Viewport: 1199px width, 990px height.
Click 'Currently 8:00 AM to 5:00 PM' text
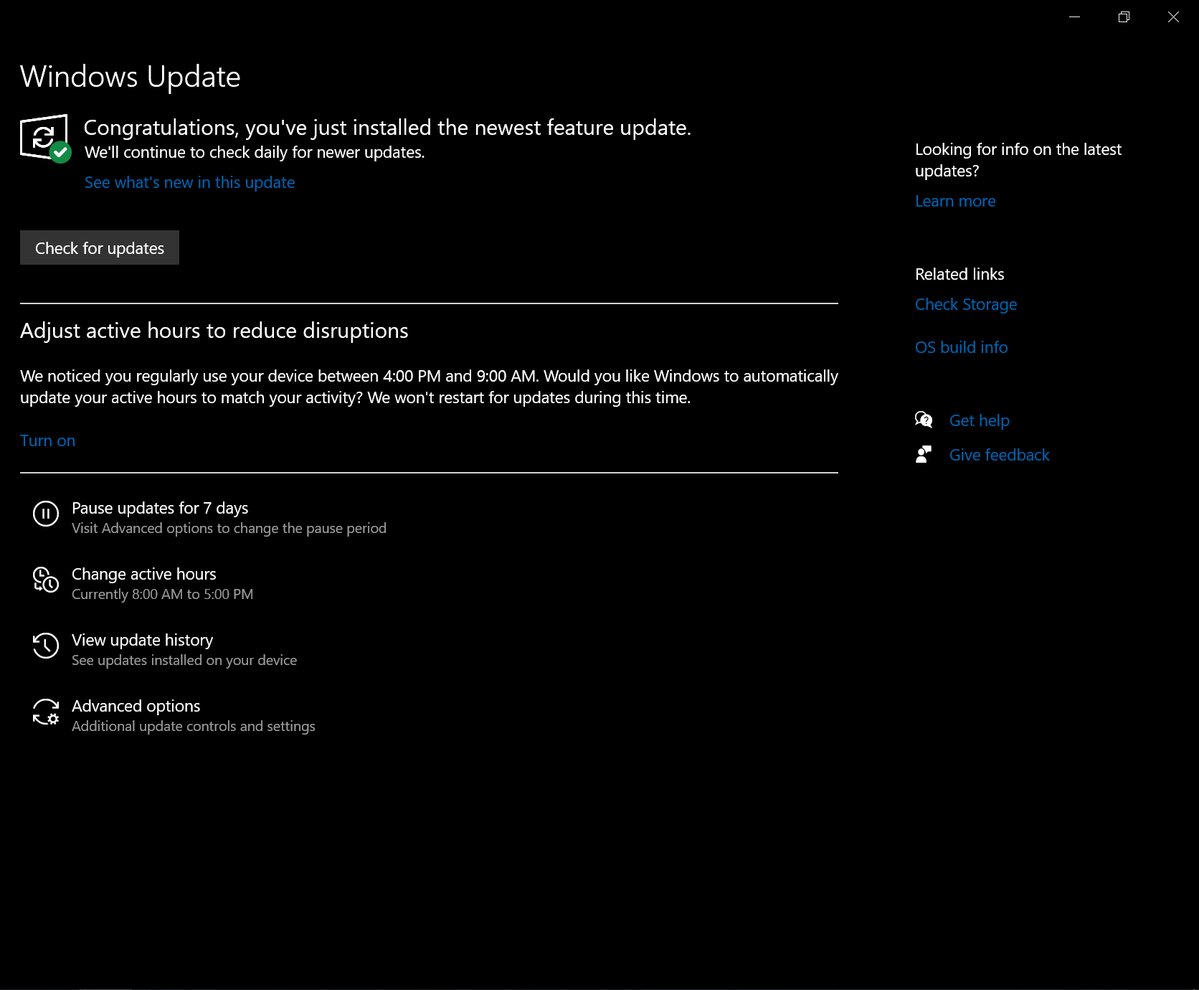(162, 594)
